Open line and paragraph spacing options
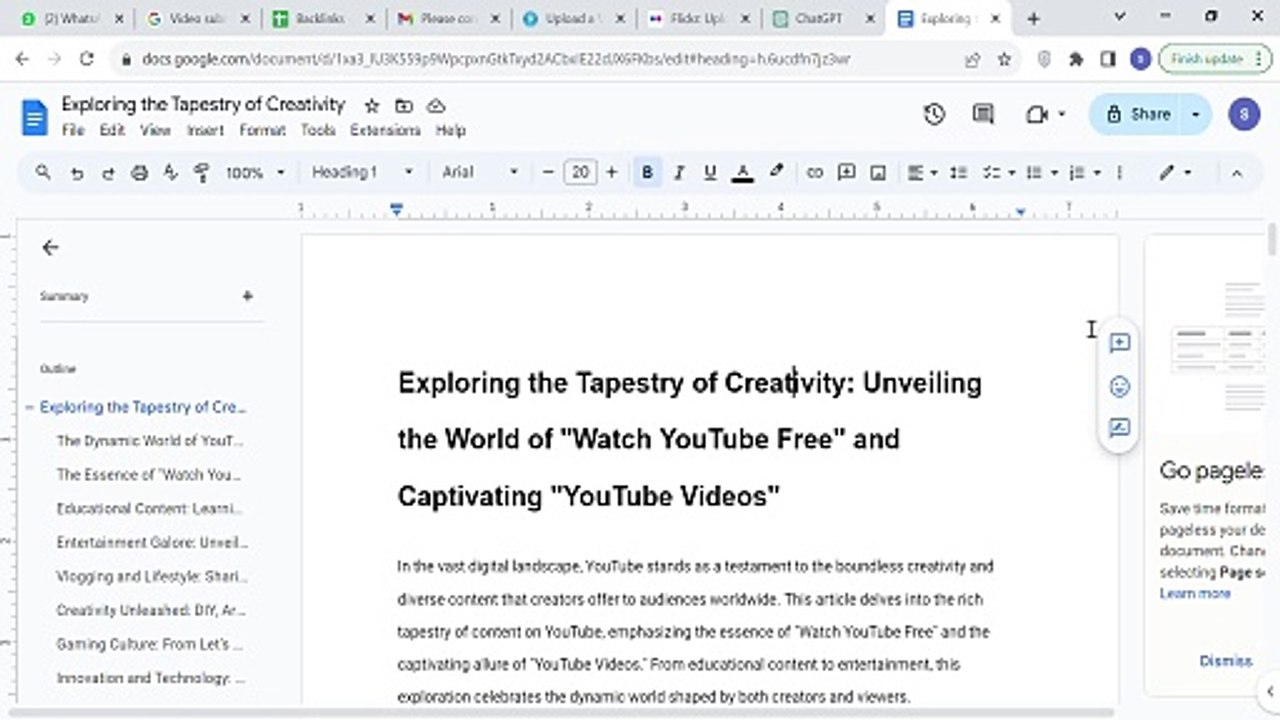1280x720 pixels. pyautogui.click(x=958, y=172)
